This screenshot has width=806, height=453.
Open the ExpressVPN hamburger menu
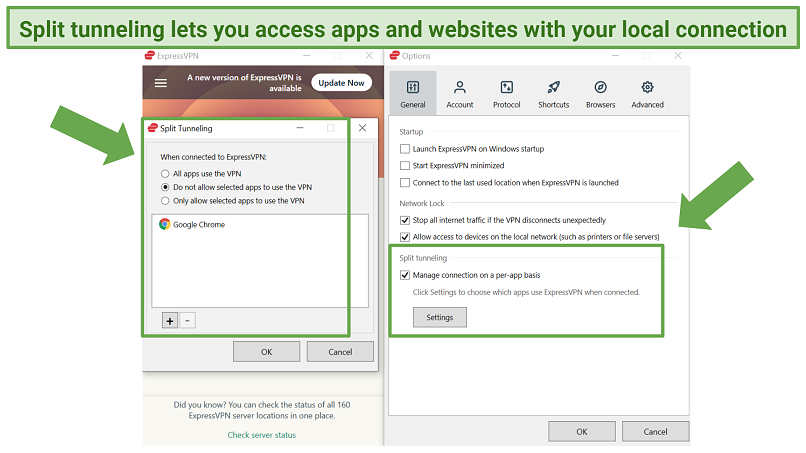point(161,83)
